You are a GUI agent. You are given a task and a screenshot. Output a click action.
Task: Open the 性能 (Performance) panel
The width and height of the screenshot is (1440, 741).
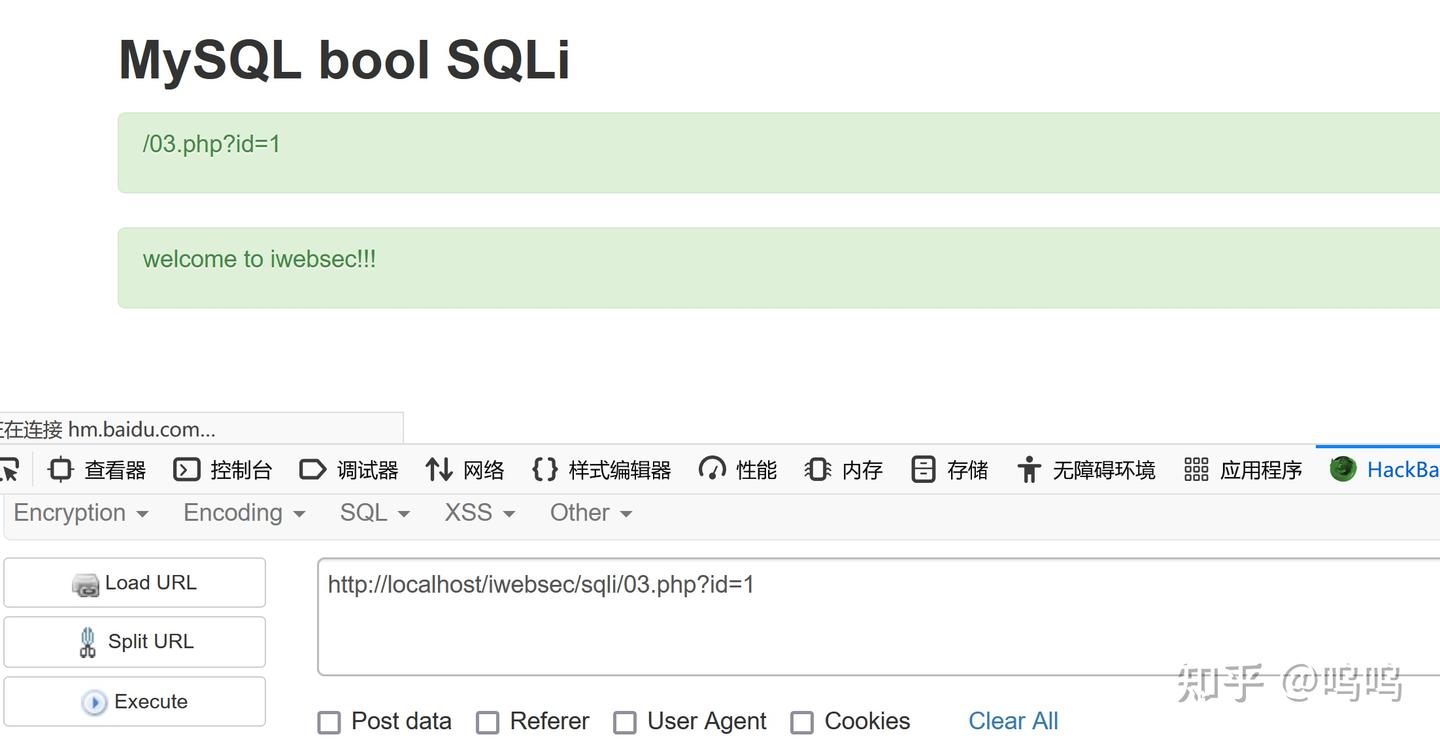pyautogui.click(x=737, y=469)
